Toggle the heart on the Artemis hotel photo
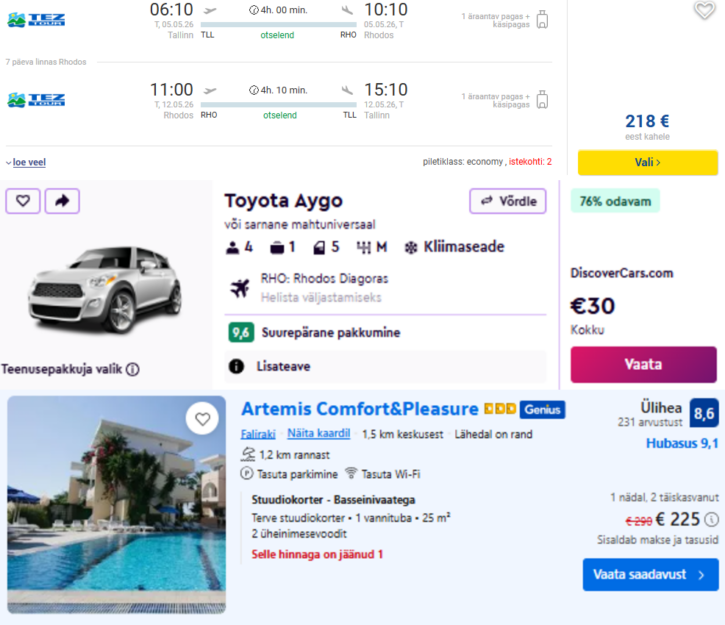The height and width of the screenshot is (625, 725). [202, 419]
